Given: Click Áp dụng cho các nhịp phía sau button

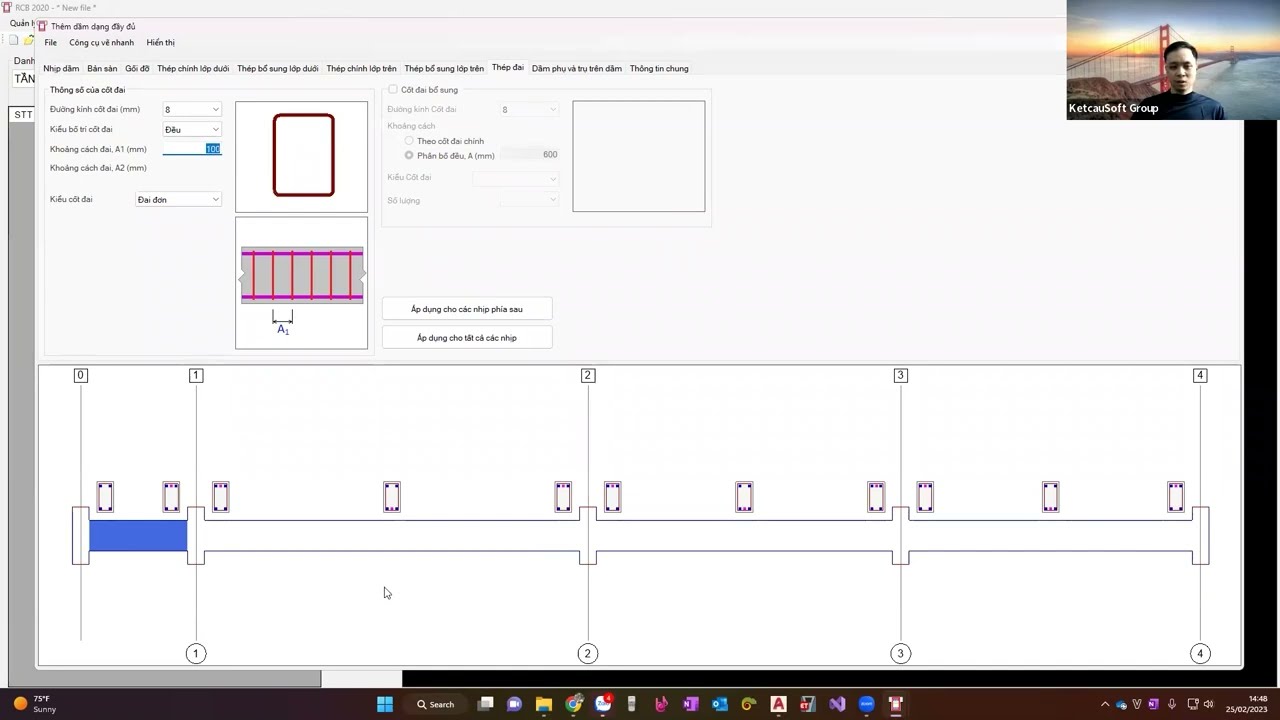Looking at the screenshot, I should 467,309.
